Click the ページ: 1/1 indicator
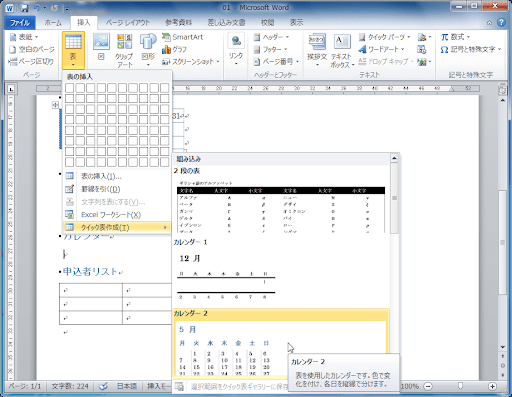The image size is (512, 397). click(25, 386)
